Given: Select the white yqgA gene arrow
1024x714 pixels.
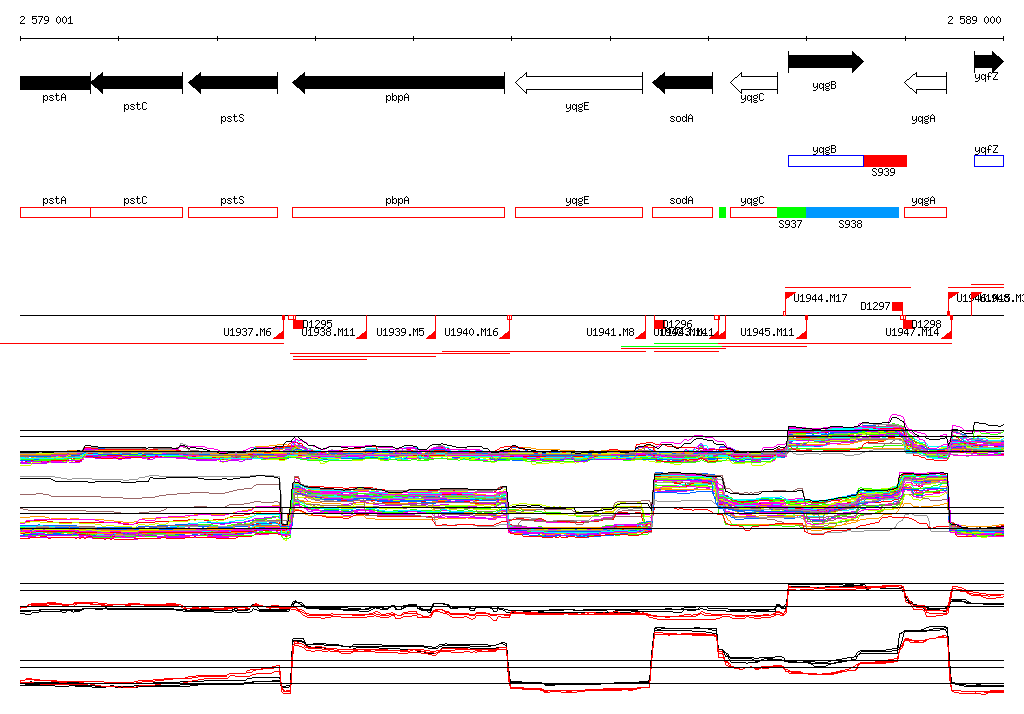Looking at the screenshot, I should click(925, 83).
